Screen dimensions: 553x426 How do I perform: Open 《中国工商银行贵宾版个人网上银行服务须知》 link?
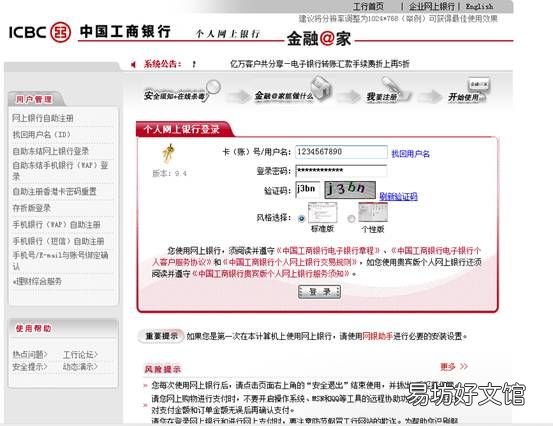[271, 273]
